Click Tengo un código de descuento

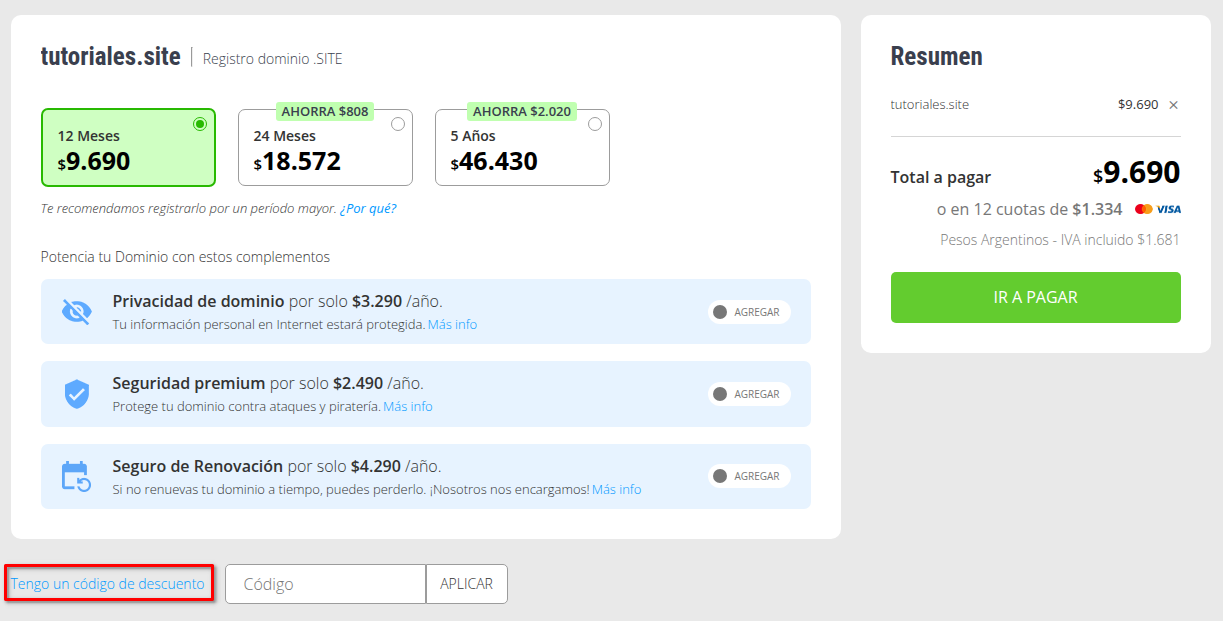click(x=108, y=584)
